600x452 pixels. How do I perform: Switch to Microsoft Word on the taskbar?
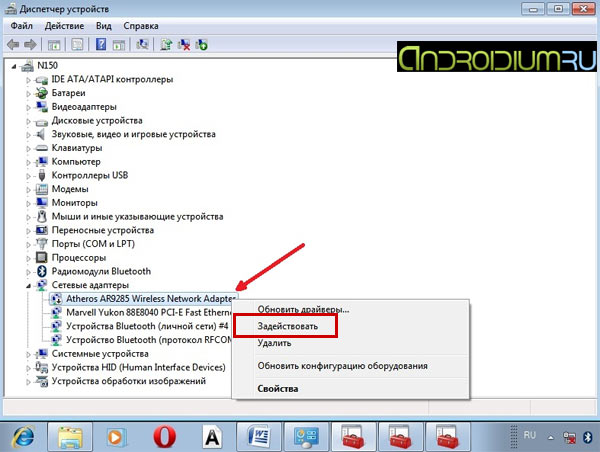pos(259,436)
